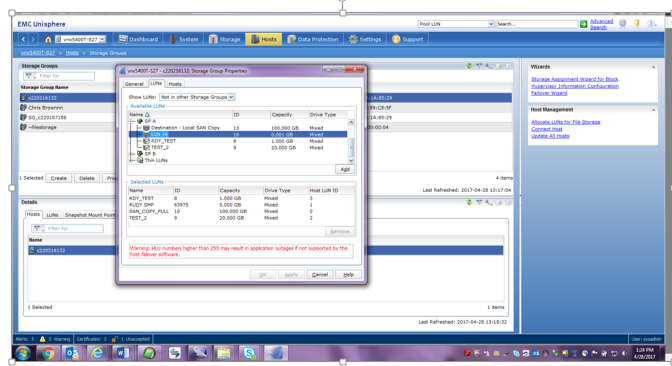
Task: Open the Storage menu
Action: tap(225, 39)
